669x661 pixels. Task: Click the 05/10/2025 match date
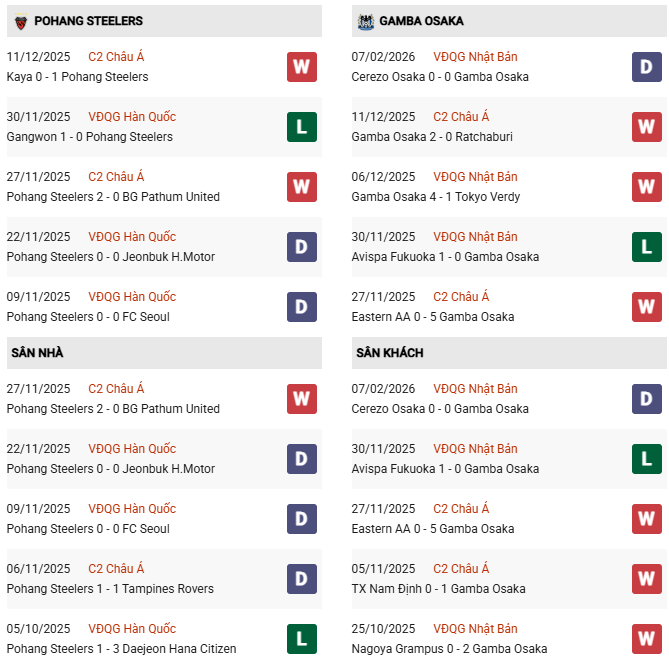click(38, 629)
